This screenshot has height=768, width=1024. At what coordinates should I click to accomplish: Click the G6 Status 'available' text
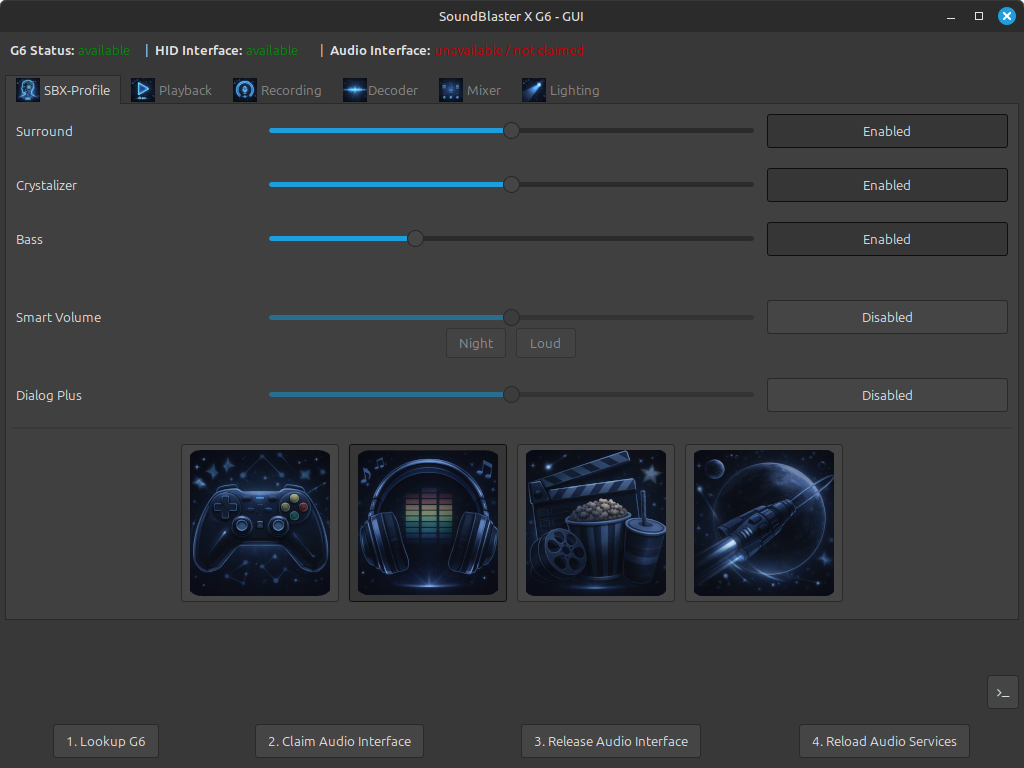click(x=104, y=50)
